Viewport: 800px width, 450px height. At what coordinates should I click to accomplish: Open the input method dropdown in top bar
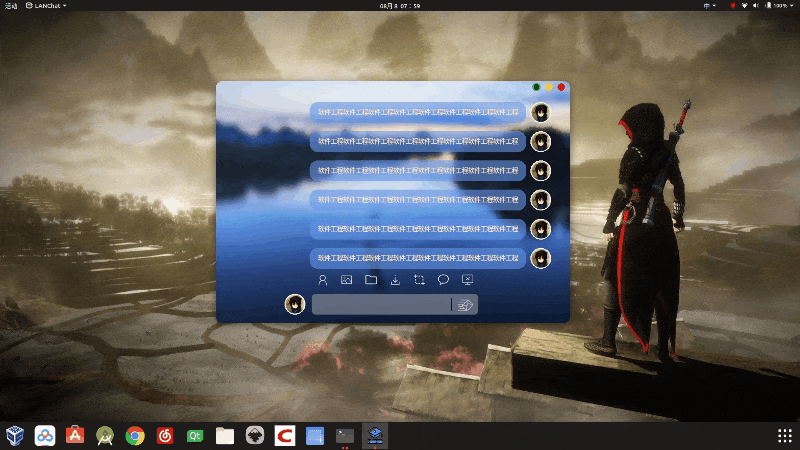710,6
